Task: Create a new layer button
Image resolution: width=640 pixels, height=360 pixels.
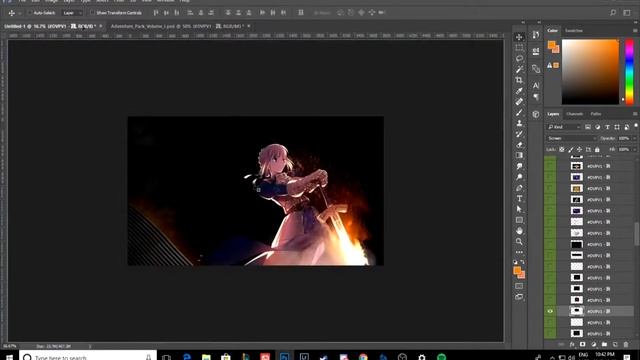Action: click(615, 344)
